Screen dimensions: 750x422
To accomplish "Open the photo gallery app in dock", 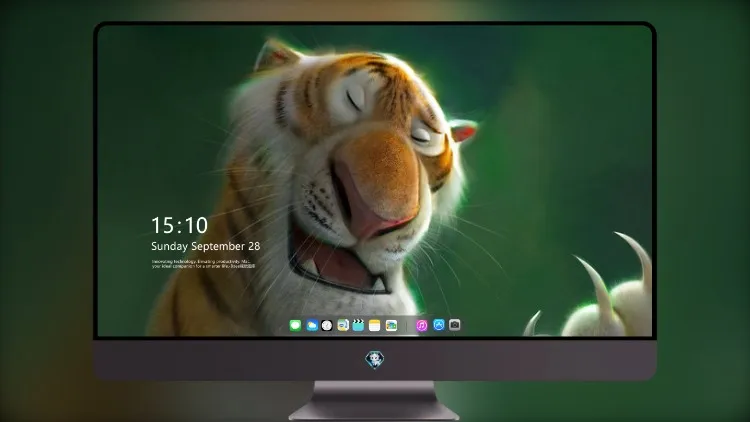I will pos(391,325).
